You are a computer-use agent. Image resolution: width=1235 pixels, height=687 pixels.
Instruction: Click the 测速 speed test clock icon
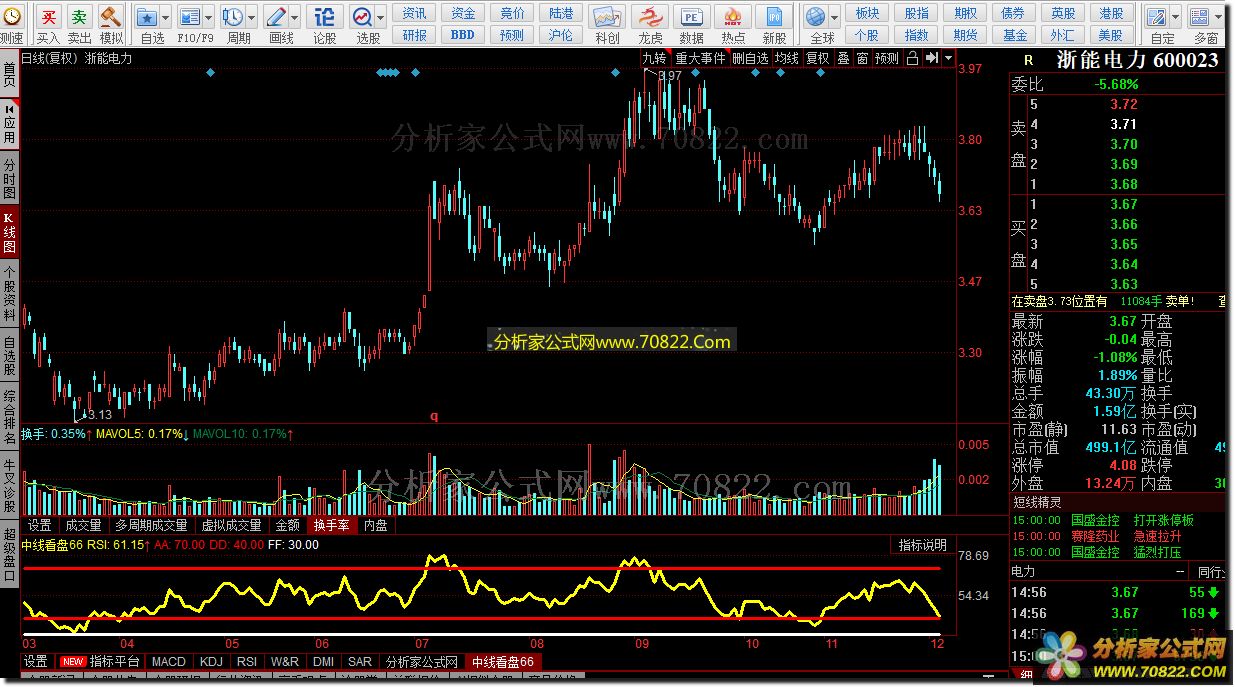pyautogui.click(x=10, y=17)
